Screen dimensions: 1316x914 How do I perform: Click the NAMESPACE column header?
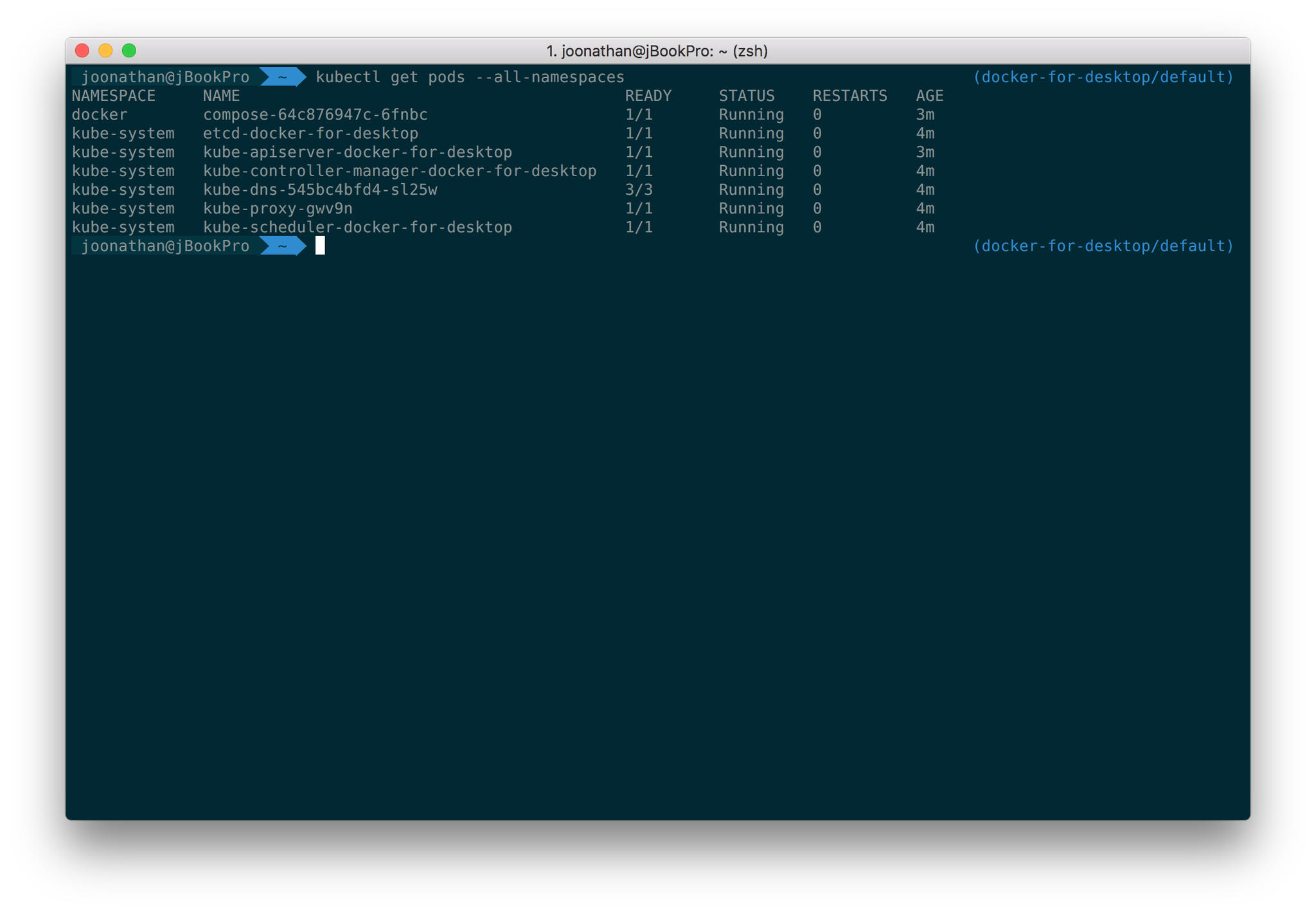click(x=114, y=95)
